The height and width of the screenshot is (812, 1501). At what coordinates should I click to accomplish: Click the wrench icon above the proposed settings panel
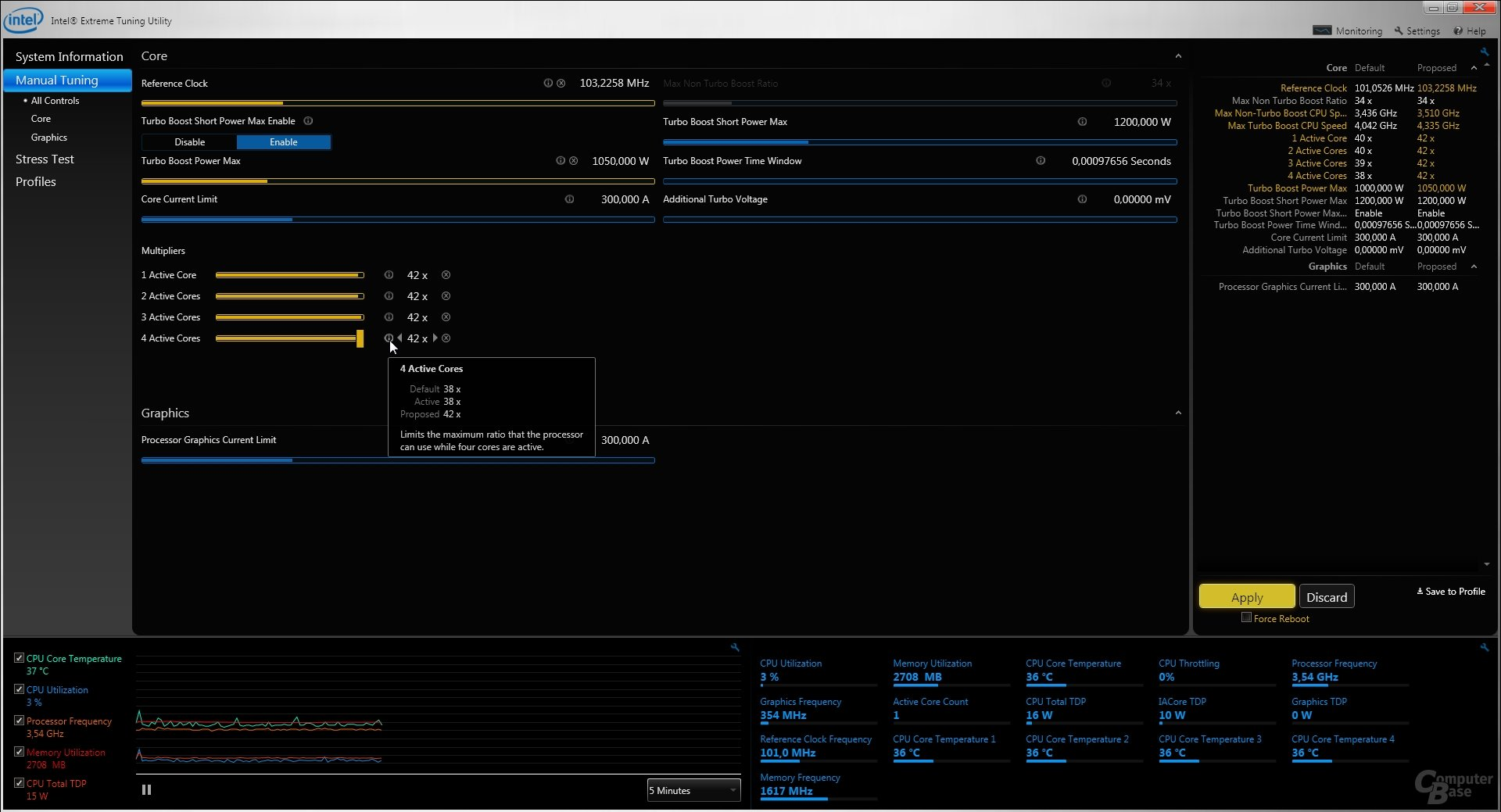[1485, 52]
